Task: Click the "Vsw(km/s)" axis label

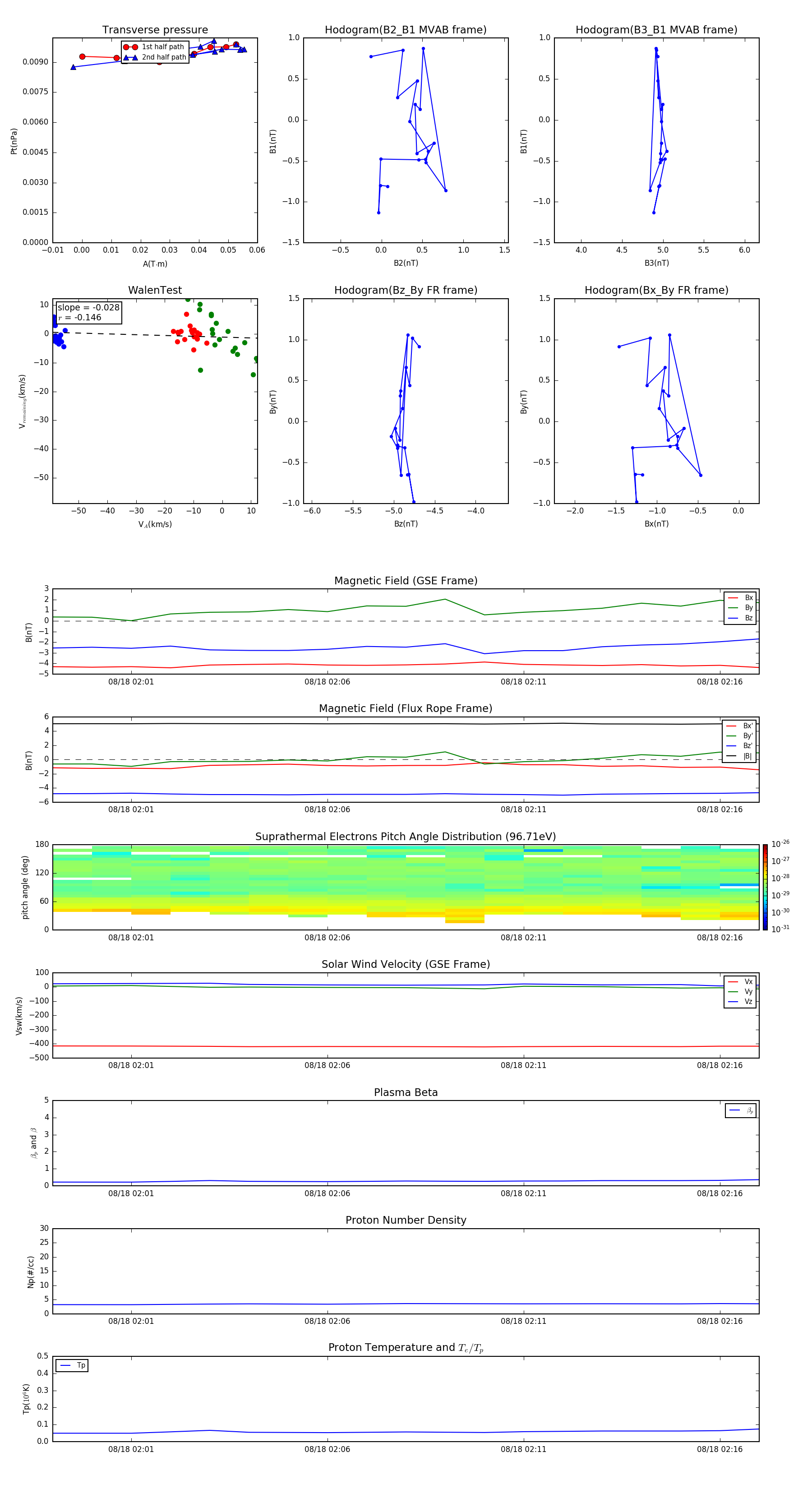Action: point(18,1016)
